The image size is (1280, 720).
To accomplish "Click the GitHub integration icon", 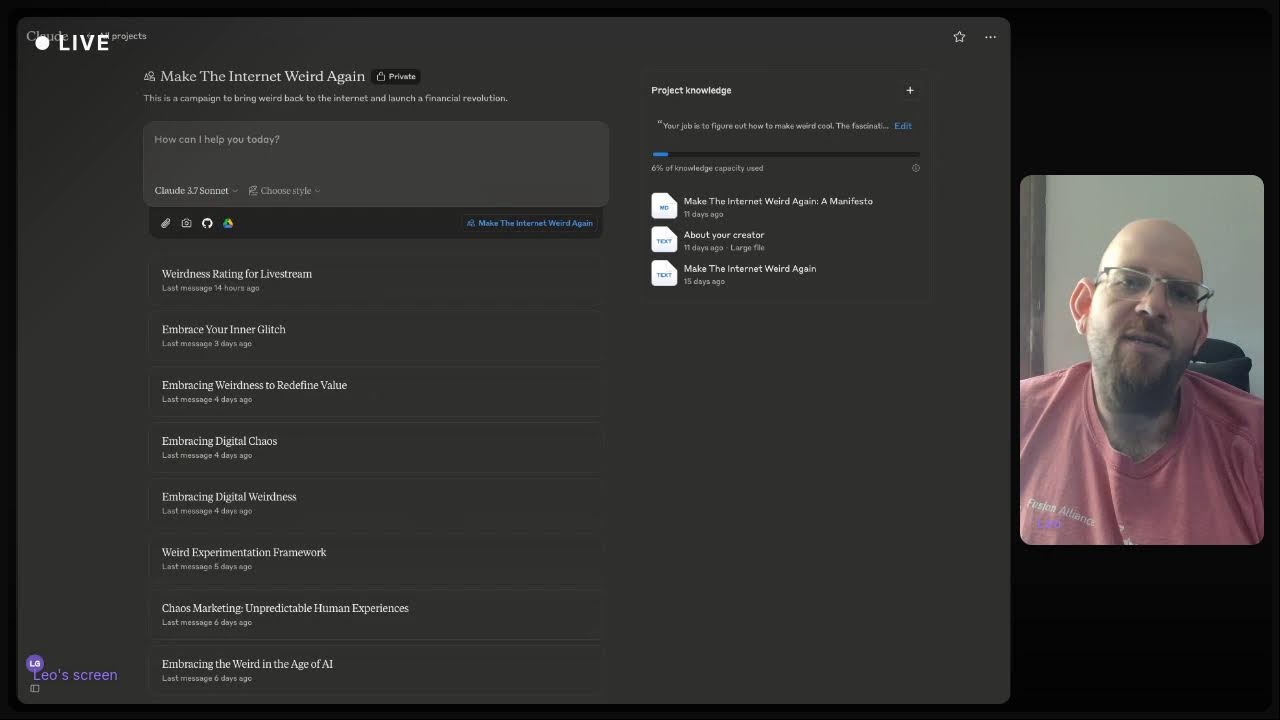I will (207, 223).
